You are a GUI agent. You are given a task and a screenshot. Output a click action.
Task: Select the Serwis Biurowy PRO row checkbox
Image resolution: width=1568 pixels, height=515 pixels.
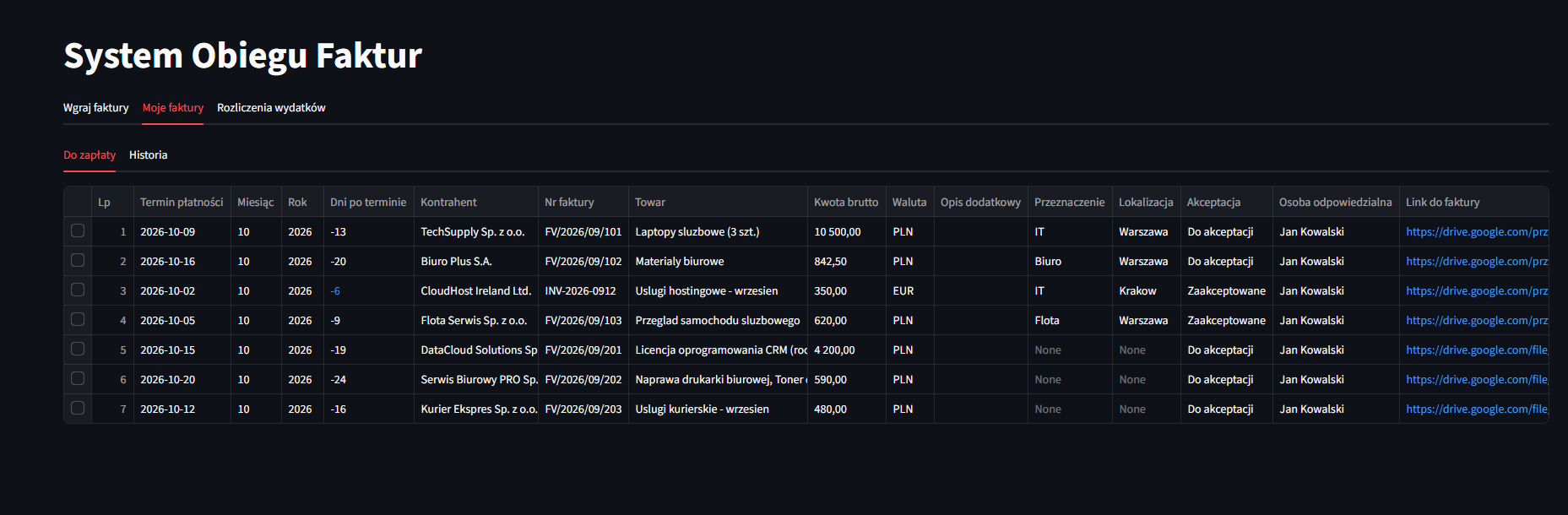78,378
